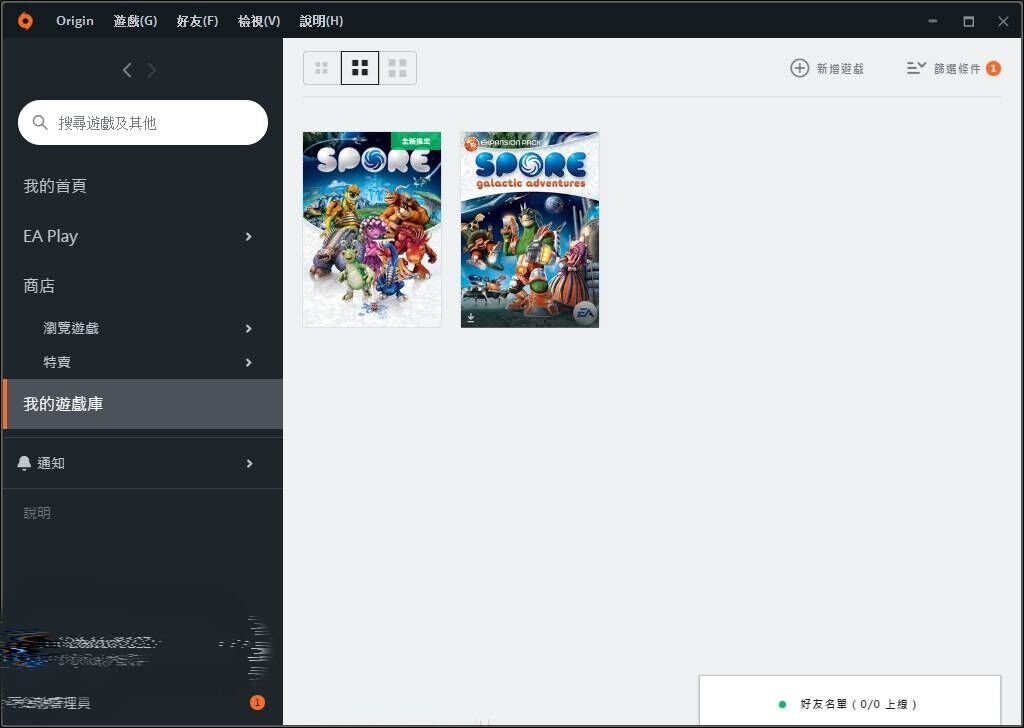Click the bell icon next to 通知
Viewport: 1024px width, 728px height.
pos(24,463)
